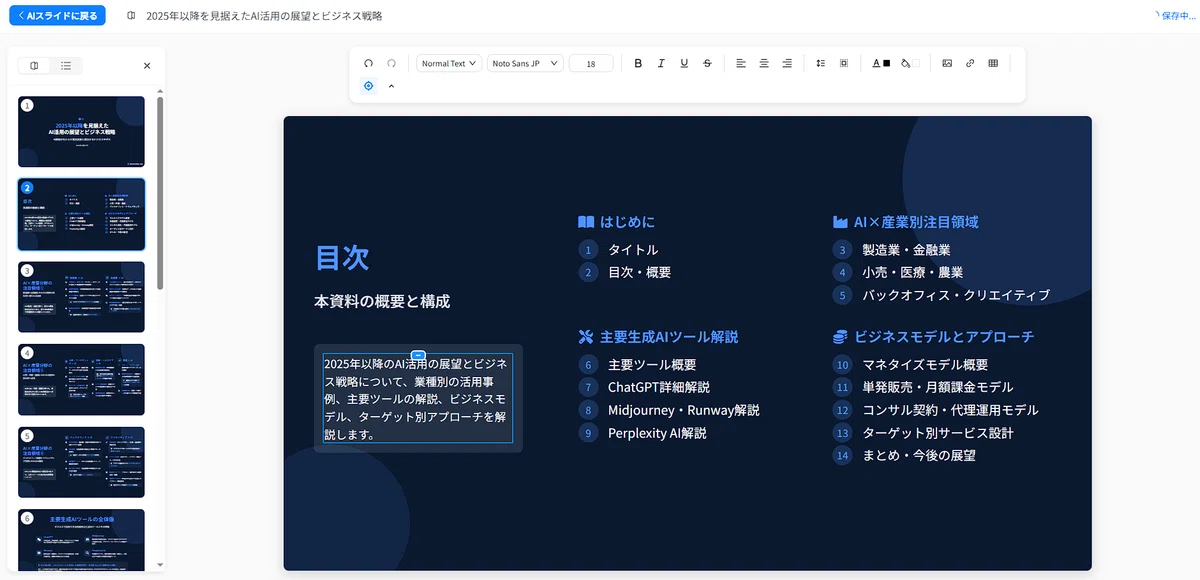This screenshot has width=1200, height=580.
Task: Click the ビジネスモデルとアプローチ section heading
Action: (x=944, y=337)
